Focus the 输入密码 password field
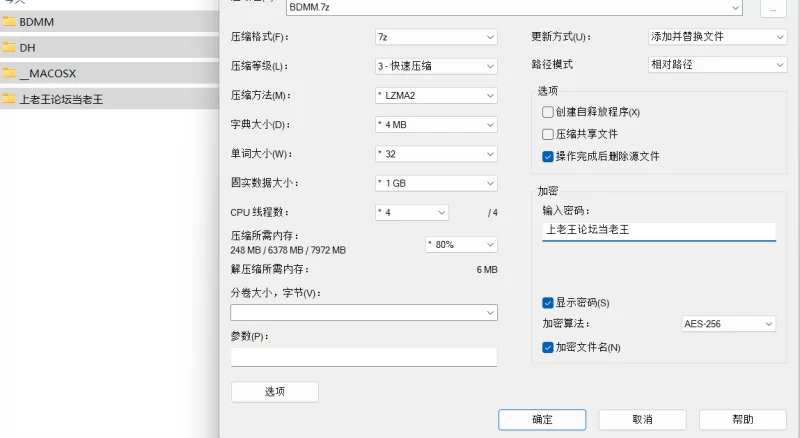This screenshot has height=438, width=800. point(659,231)
